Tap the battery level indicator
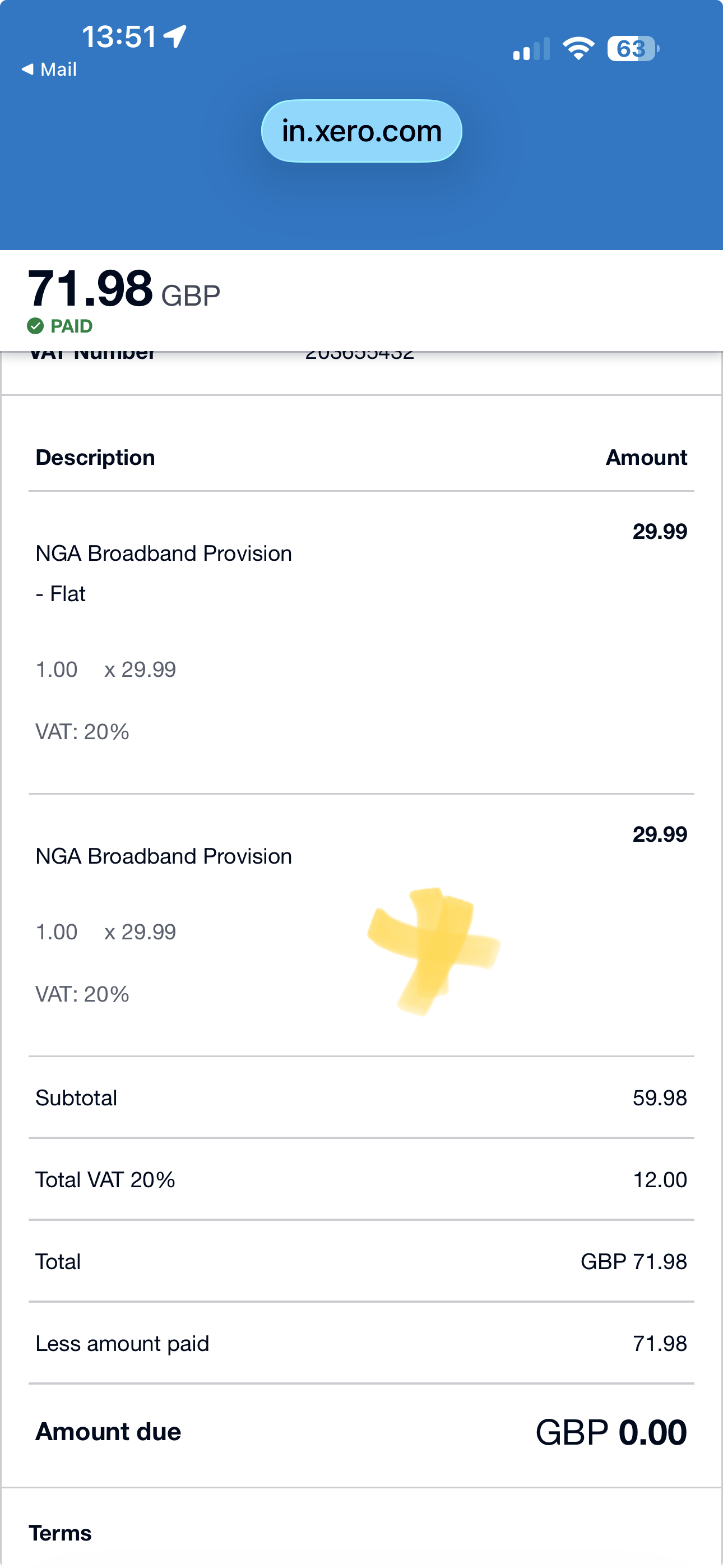This screenshot has height=1568, width=723. click(633, 49)
